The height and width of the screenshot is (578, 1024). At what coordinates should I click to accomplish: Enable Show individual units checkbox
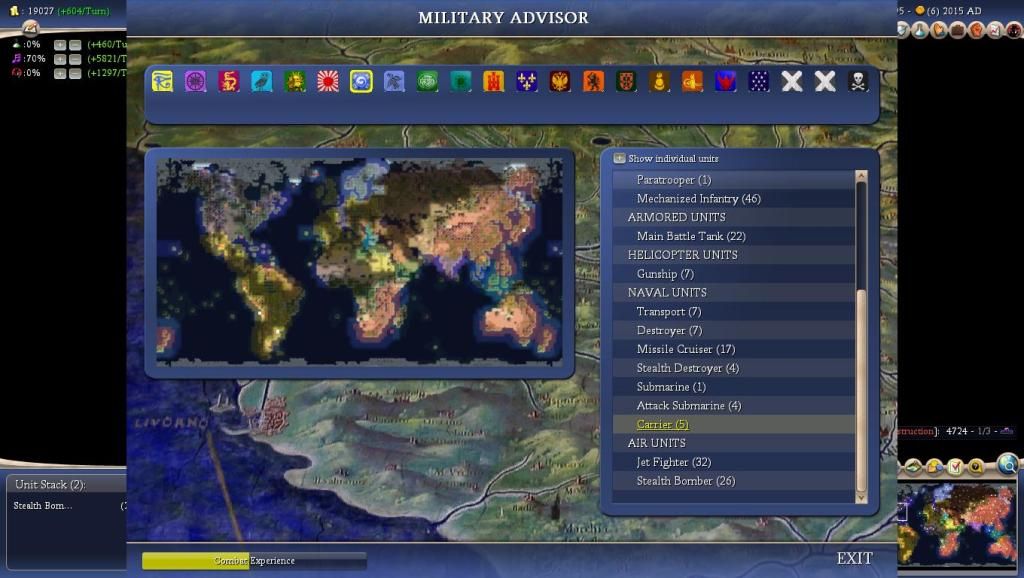(x=619, y=159)
